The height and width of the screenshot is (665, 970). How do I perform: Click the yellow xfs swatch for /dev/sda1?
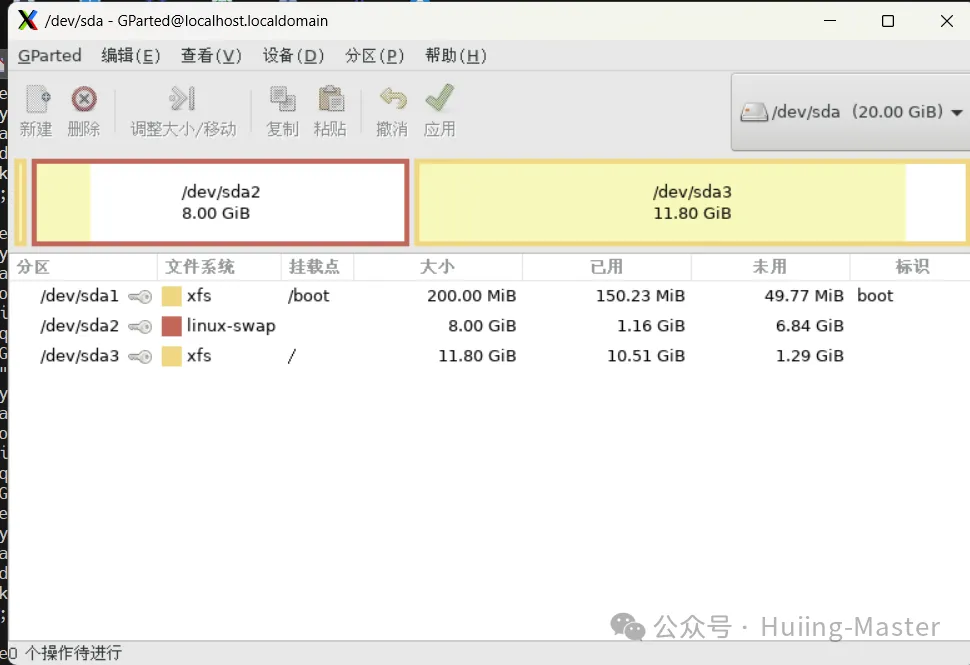[171, 296]
